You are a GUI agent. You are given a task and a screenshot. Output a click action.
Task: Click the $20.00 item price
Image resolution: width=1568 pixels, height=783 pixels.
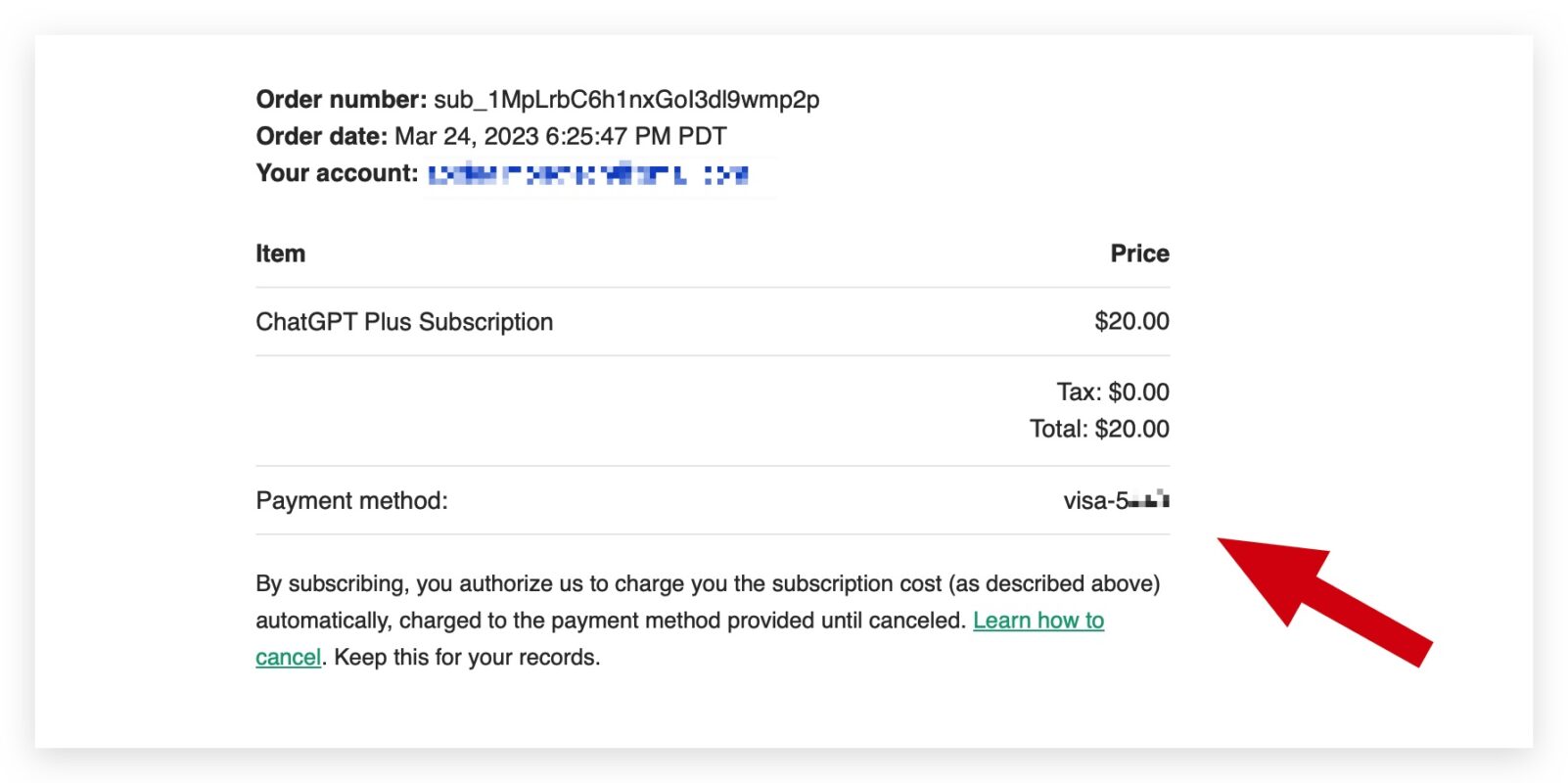(1131, 321)
